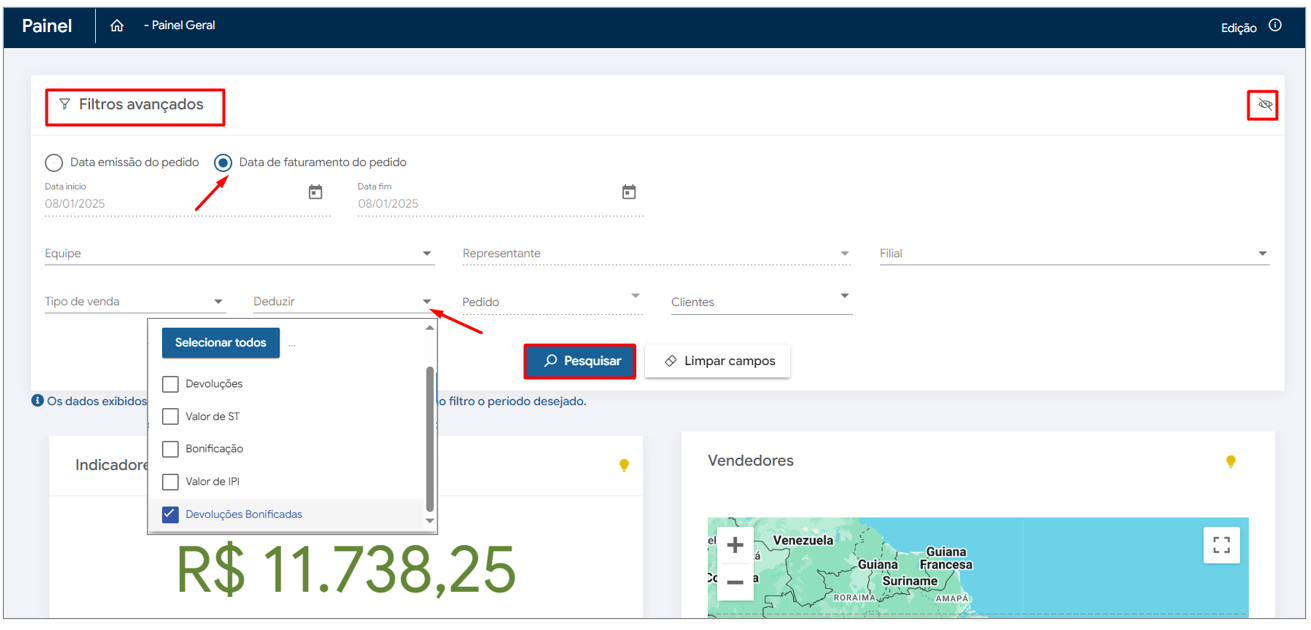Click the info icon beside Edição
This screenshot has height=630, width=1311.
1275,26
